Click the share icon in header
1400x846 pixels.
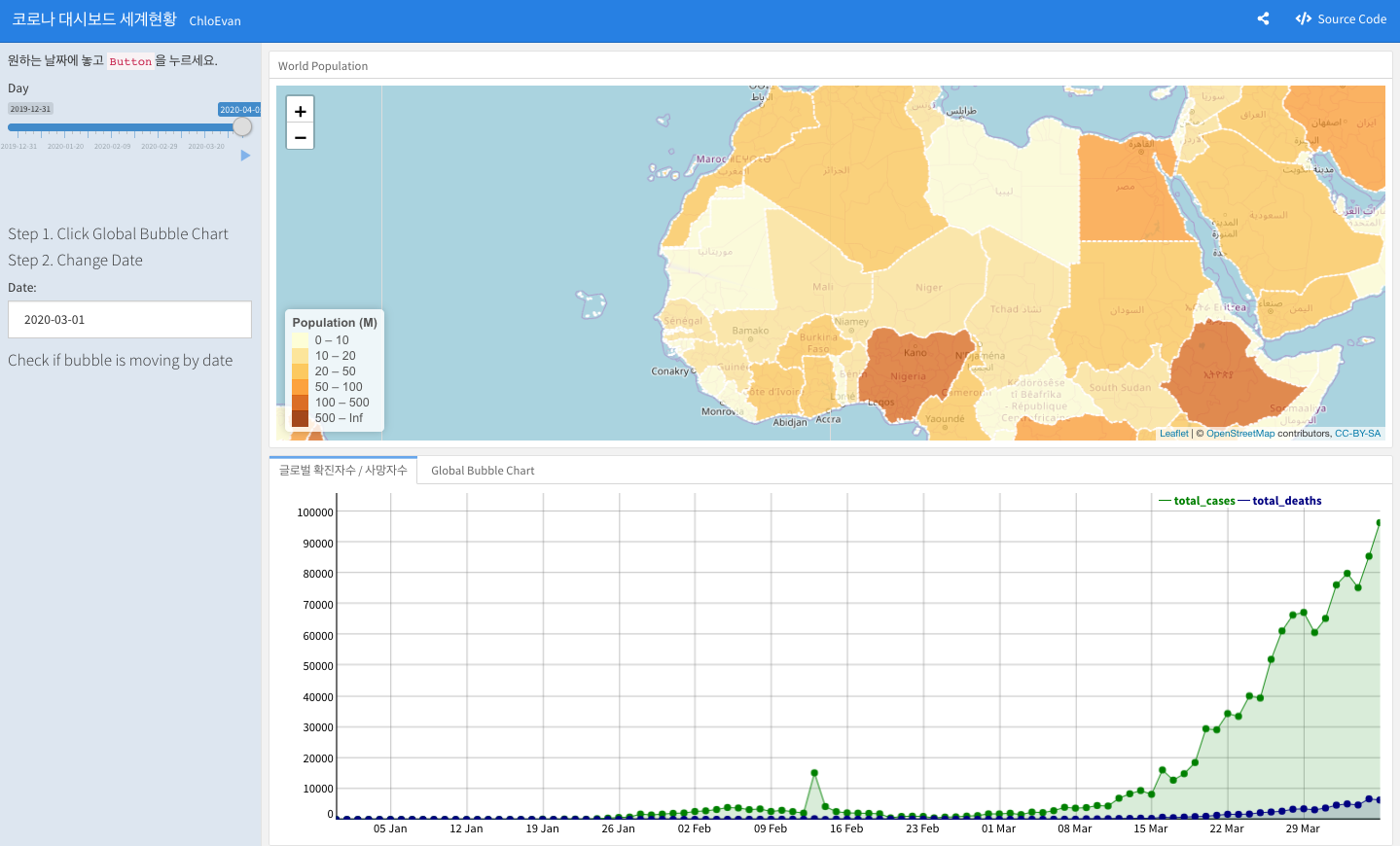(1263, 18)
